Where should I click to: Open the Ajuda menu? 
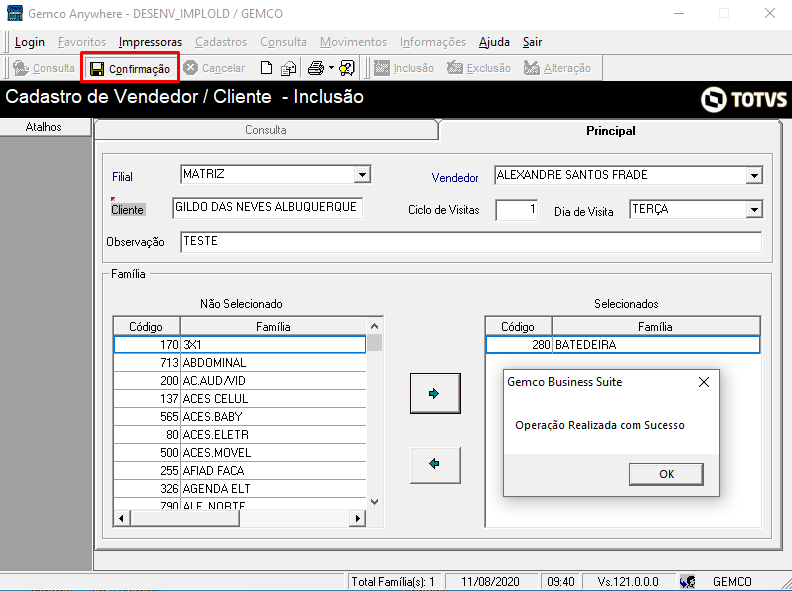coord(494,42)
